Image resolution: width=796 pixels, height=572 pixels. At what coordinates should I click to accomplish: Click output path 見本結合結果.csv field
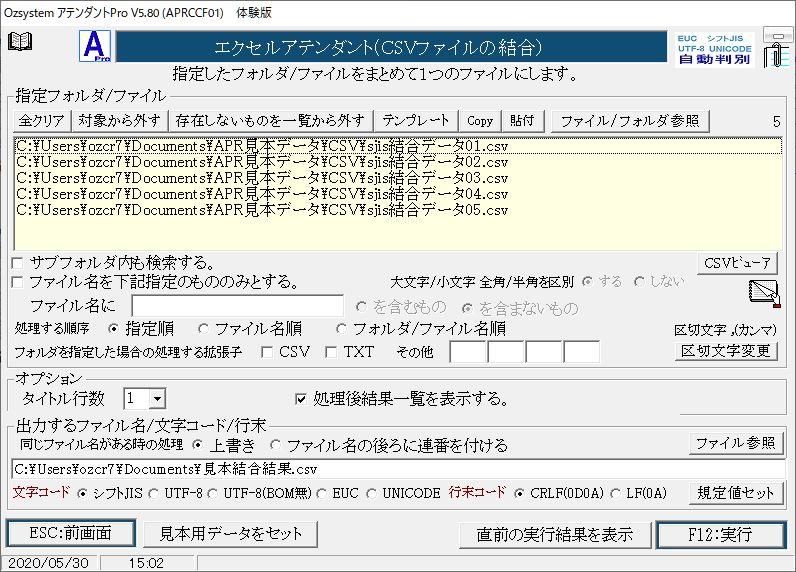click(398, 469)
